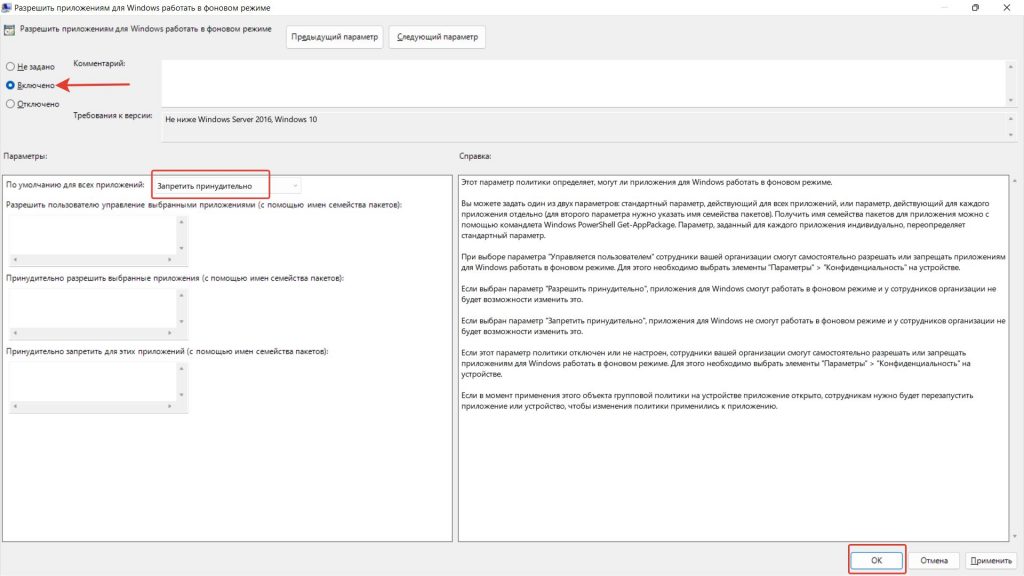Confirm the settings with OK

click(x=876, y=560)
